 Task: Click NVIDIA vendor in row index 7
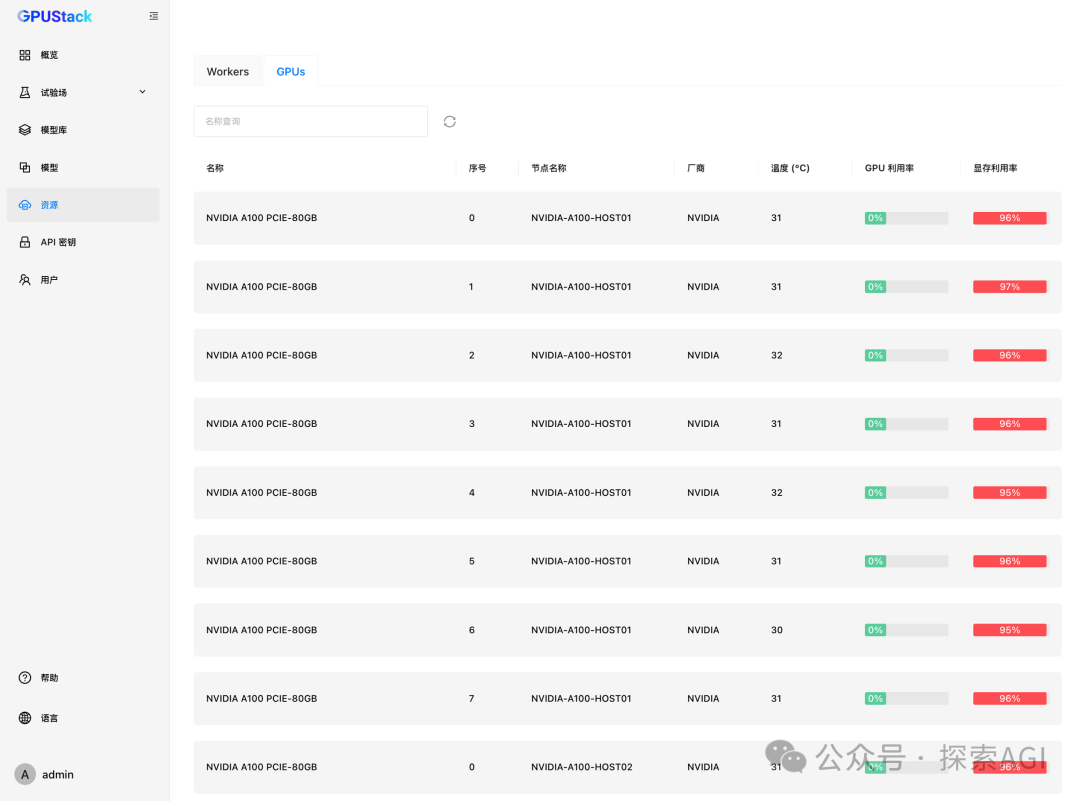click(x=703, y=698)
